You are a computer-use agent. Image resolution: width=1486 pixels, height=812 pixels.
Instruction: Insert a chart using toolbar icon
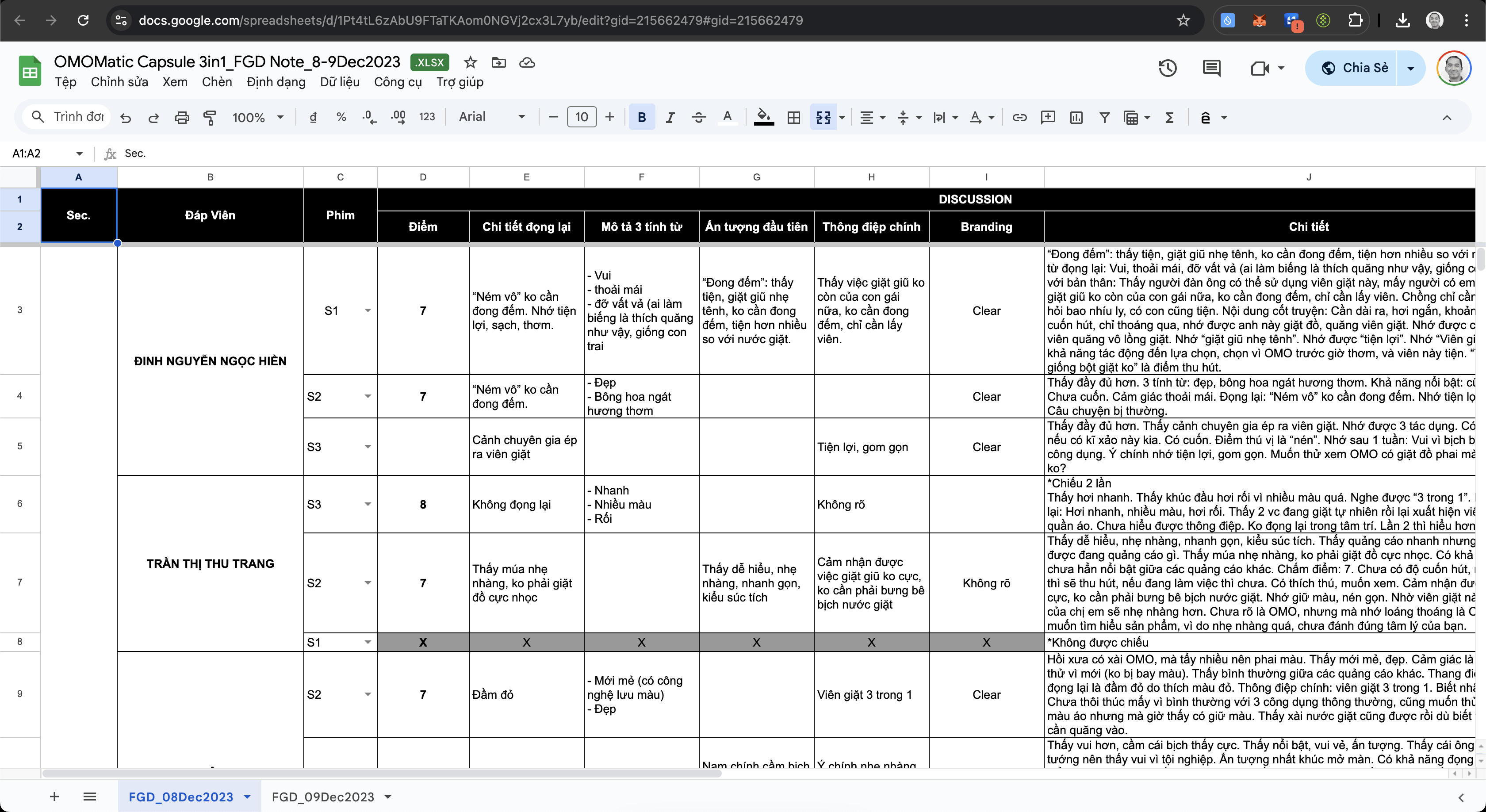(x=1076, y=118)
